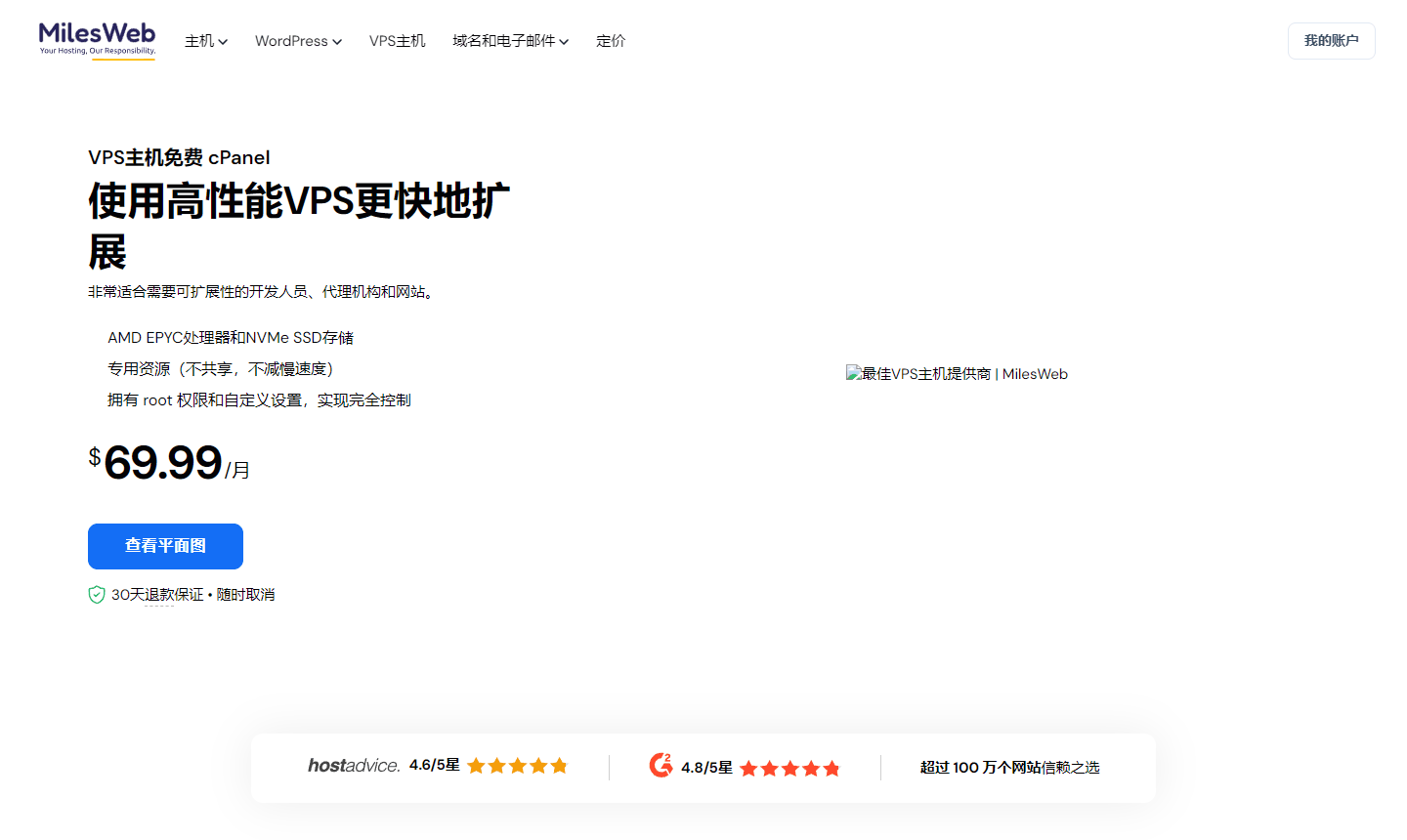Click the hostadvice orange star rating
1407x840 pixels.
(518, 766)
